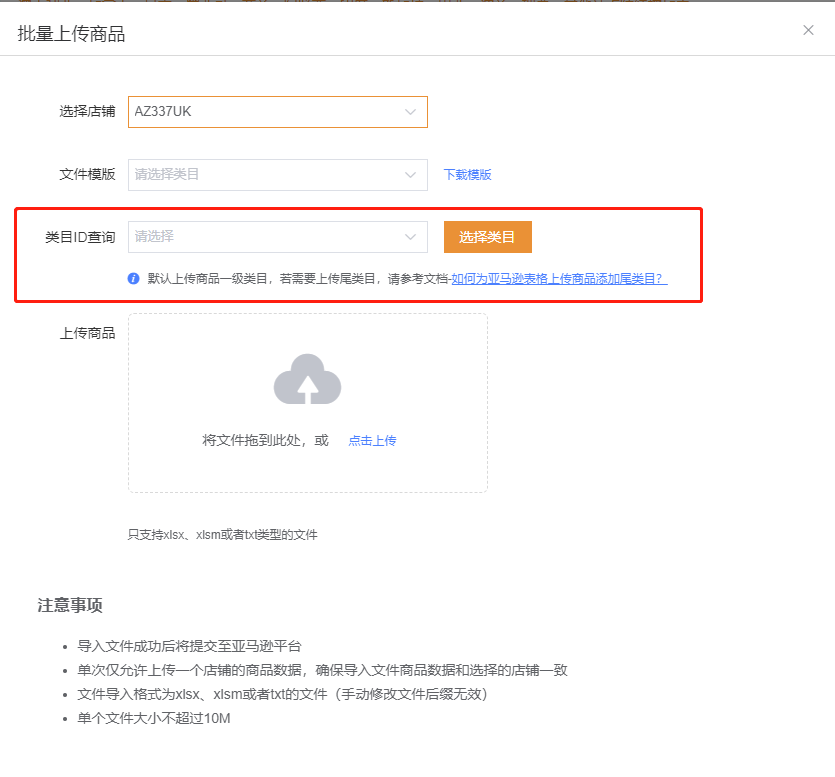Click the dropdown arrow on 类目ID查询 field
Viewport: 835px width, 777px height.
(412, 237)
